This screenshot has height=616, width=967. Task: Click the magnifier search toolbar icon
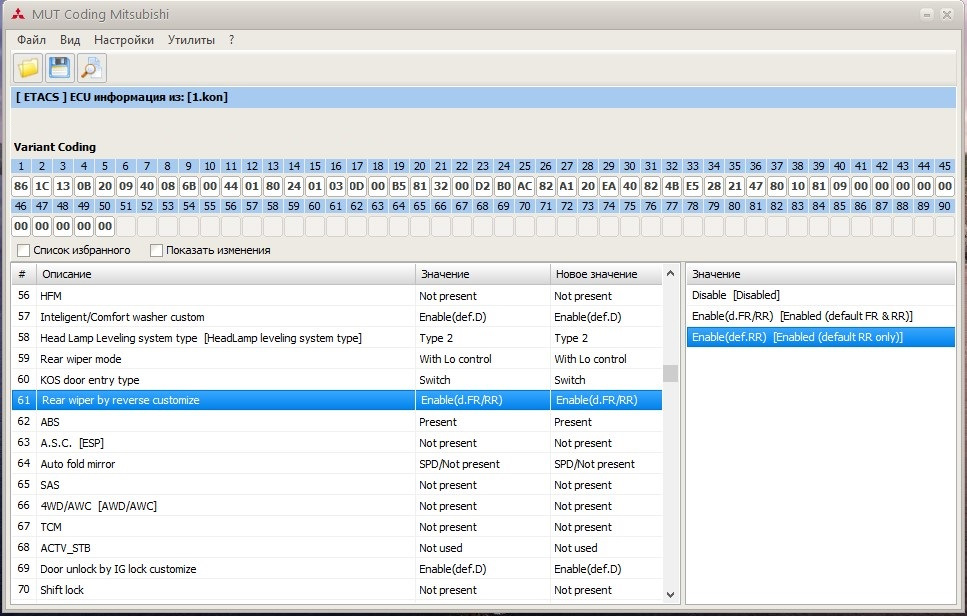(x=91, y=68)
